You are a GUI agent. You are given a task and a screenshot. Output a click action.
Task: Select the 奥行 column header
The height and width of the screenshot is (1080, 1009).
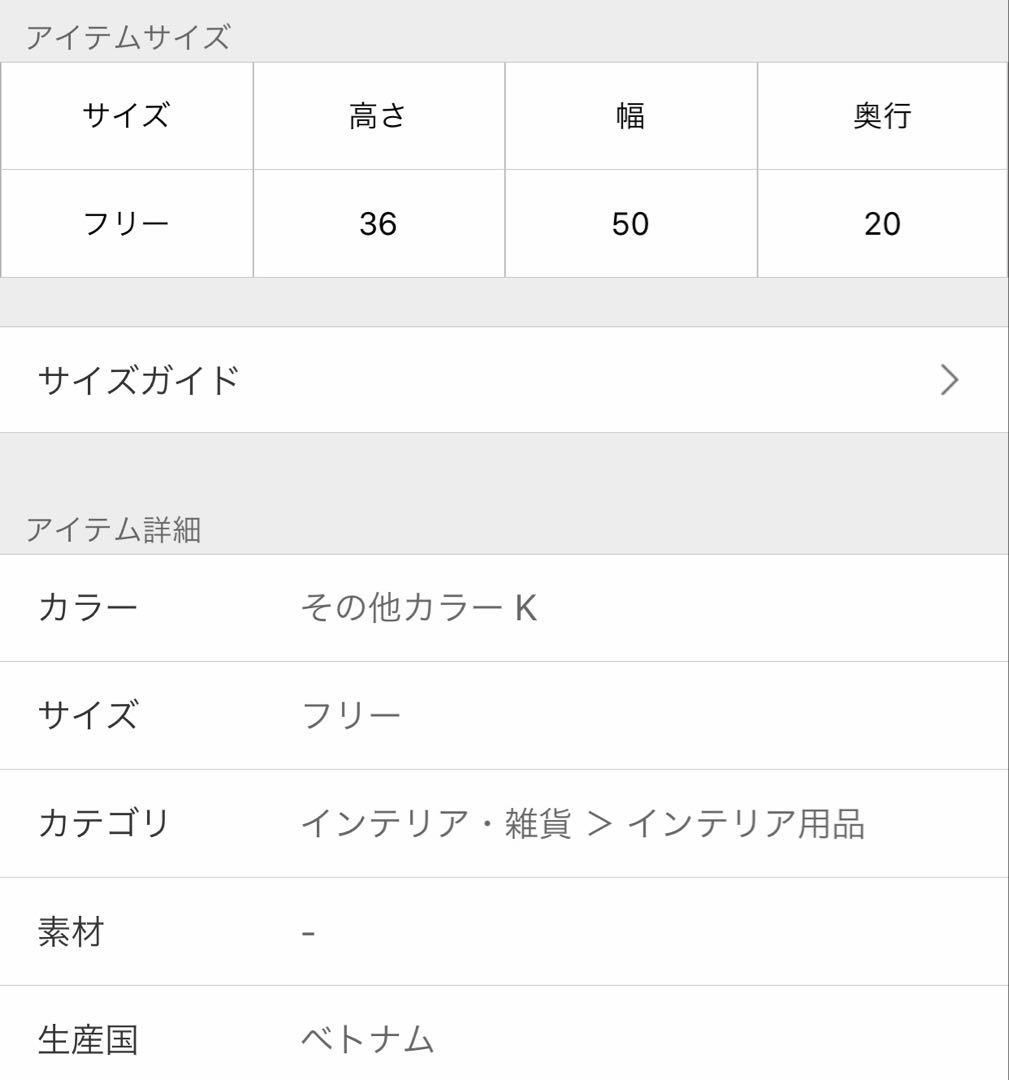[882, 116]
